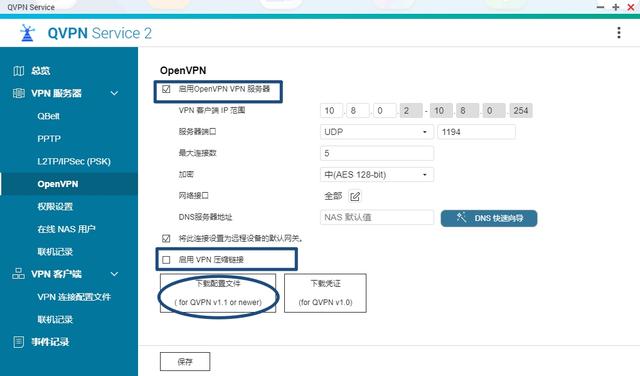Click the 事件记录 log document icon
640x376 pixels.
tap(18, 342)
